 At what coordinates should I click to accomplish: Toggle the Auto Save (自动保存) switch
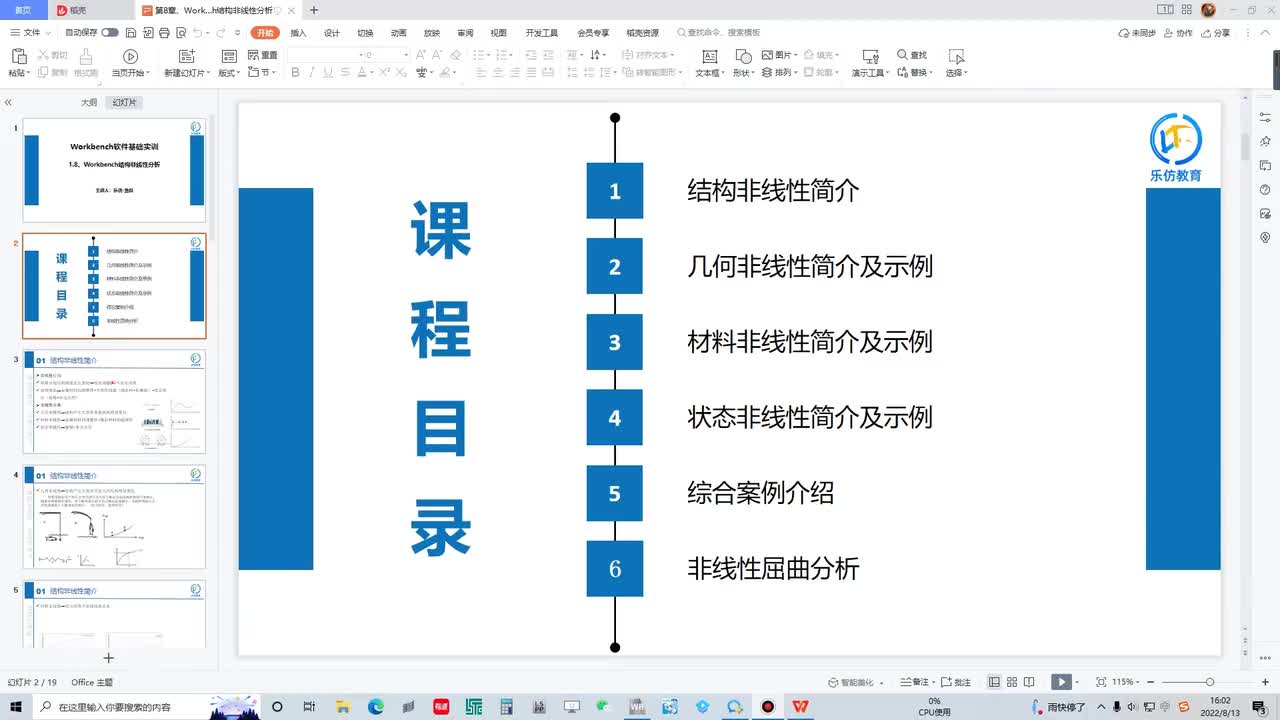pos(110,33)
